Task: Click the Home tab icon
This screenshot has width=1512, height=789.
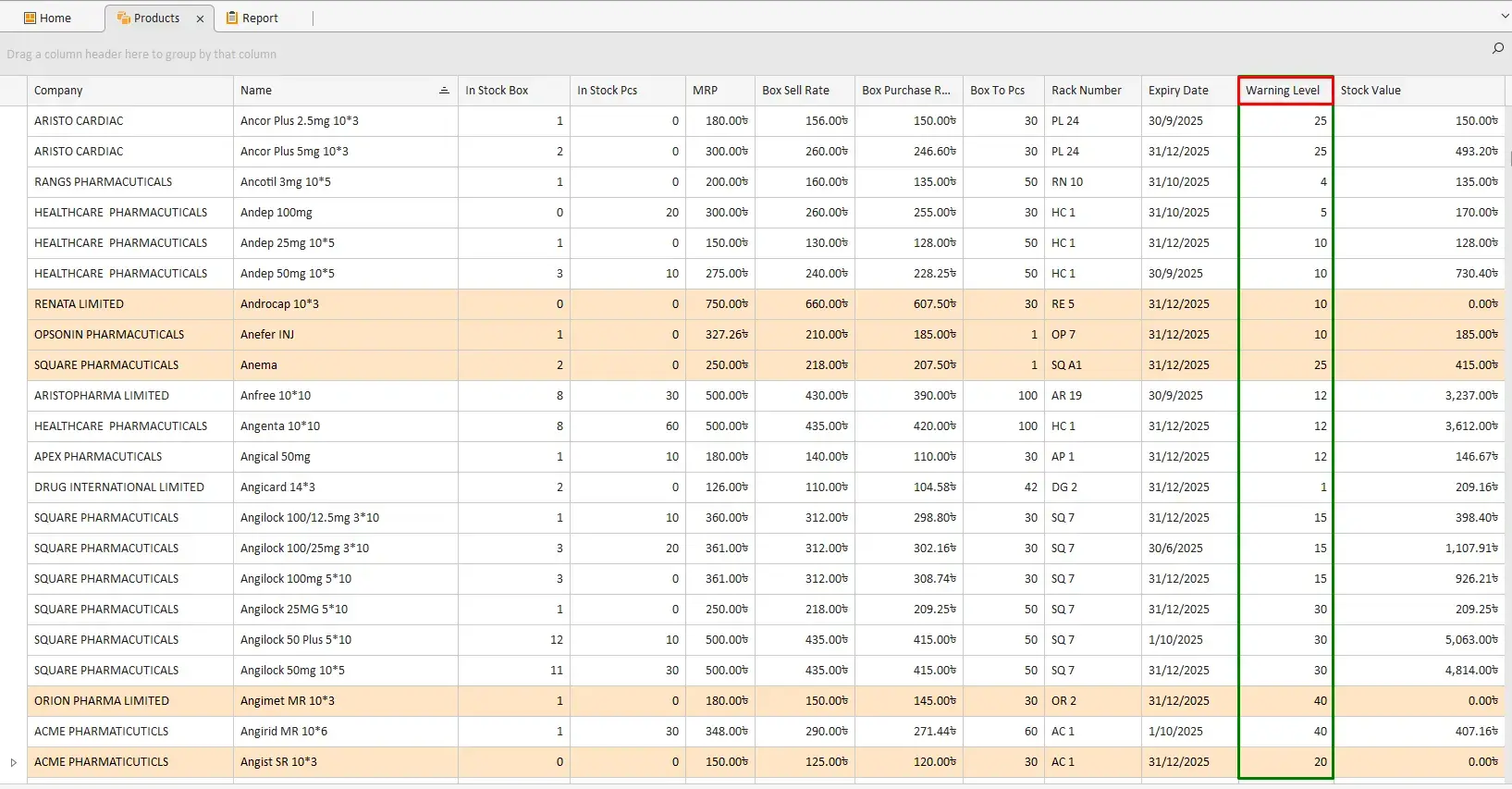Action: point(30,18)
